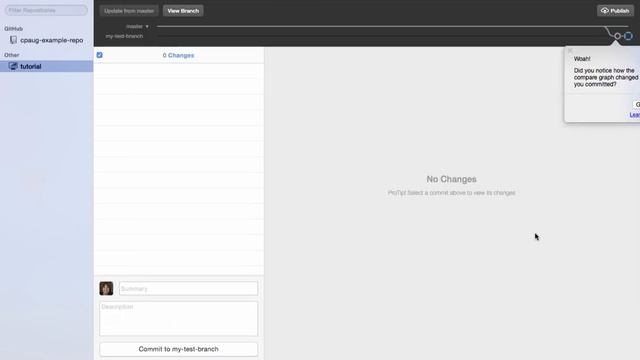Toggle the select-all changes checkbox

click(100, 55)
